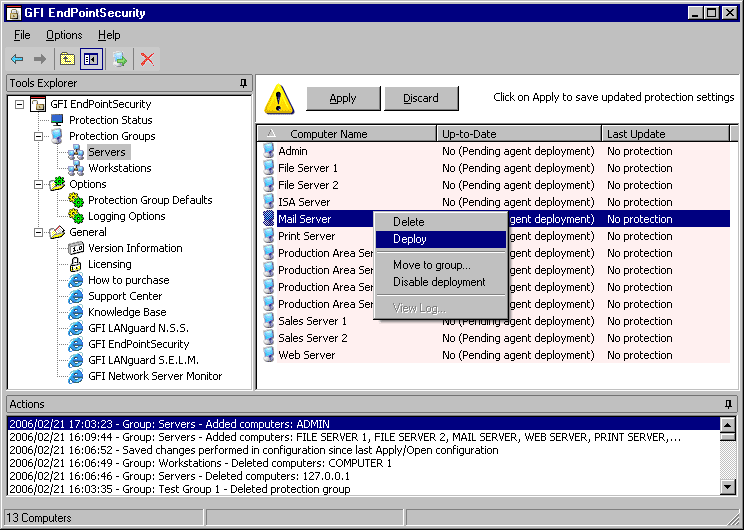Click the computer icon beside Web Server
Viewport: 744px width, 530px height.
(269, 355)
